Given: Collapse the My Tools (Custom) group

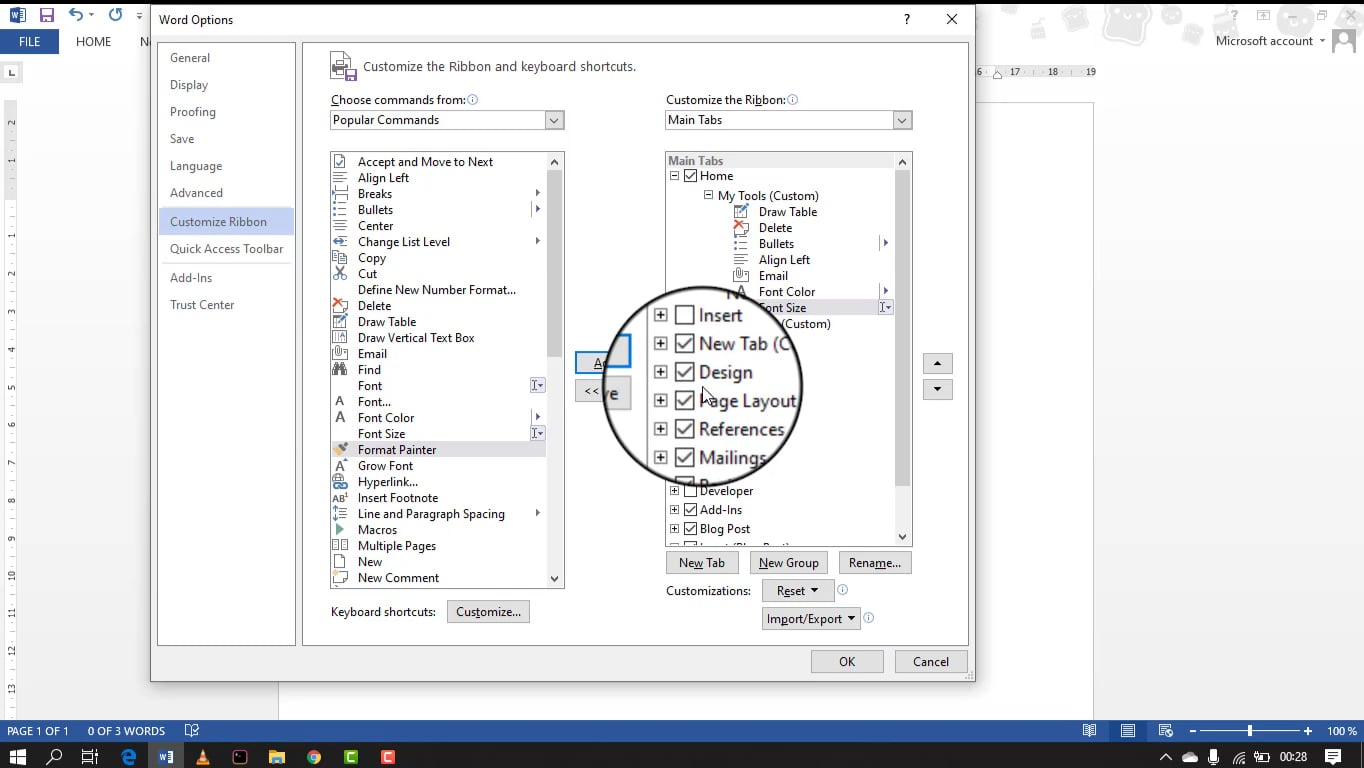Looking at the screenshot, I should pos(708,195).
